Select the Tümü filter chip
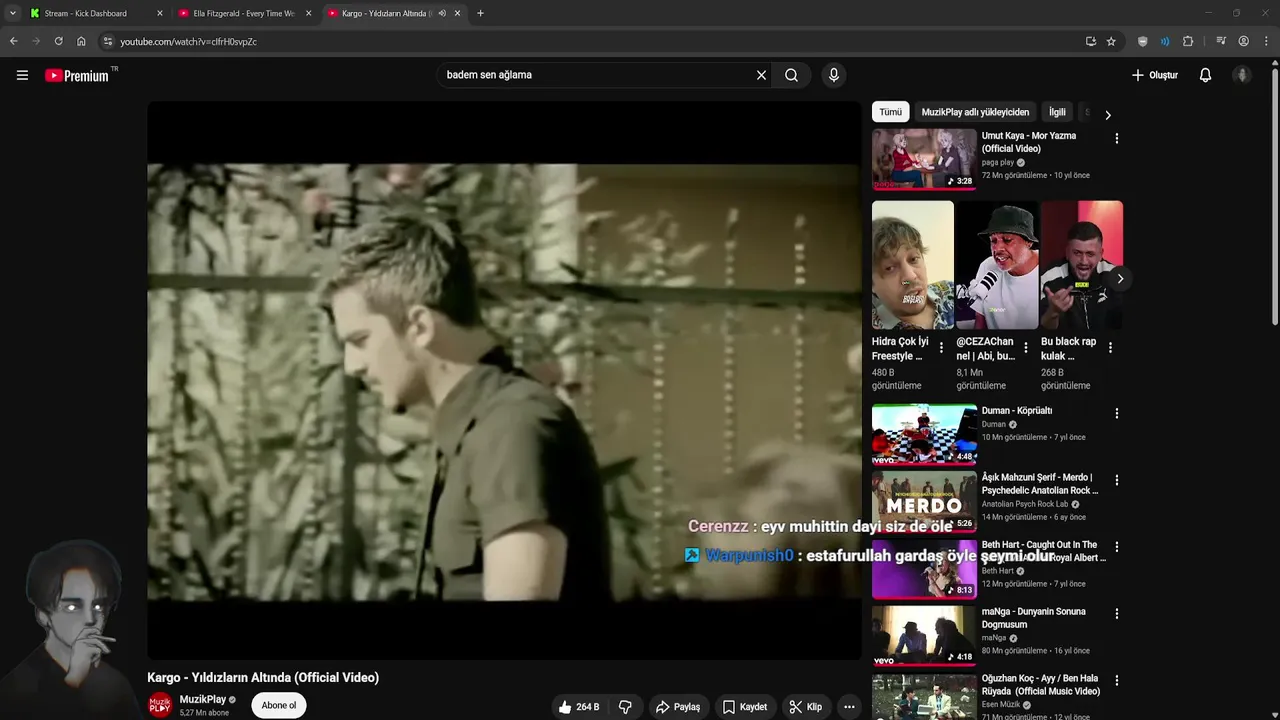Viewport: 1280px width, 720px height. (x=890, y=112)
